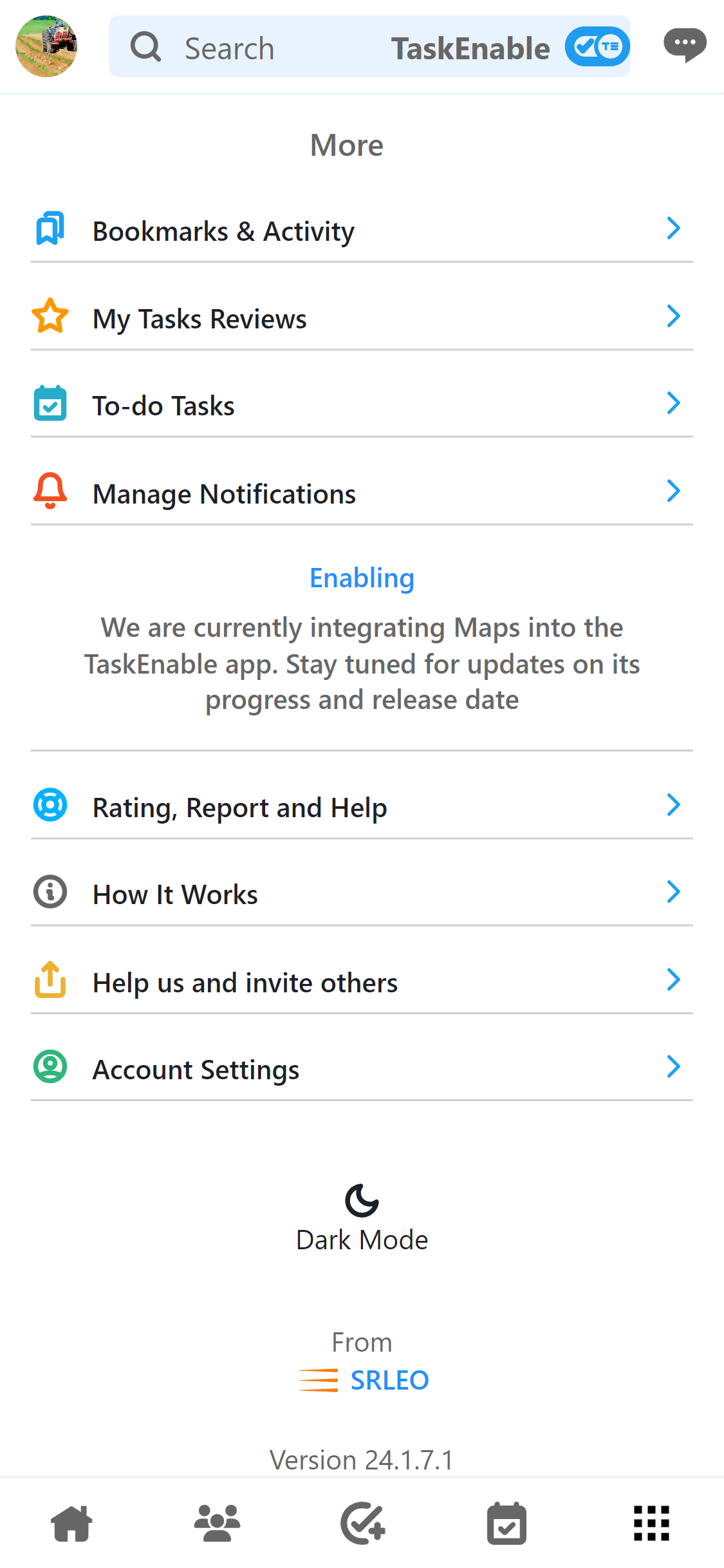Click the TaskEnable logo badge
Image resolution: width=724 pixels, height=1568 pixels.
(x=597, y=46)
